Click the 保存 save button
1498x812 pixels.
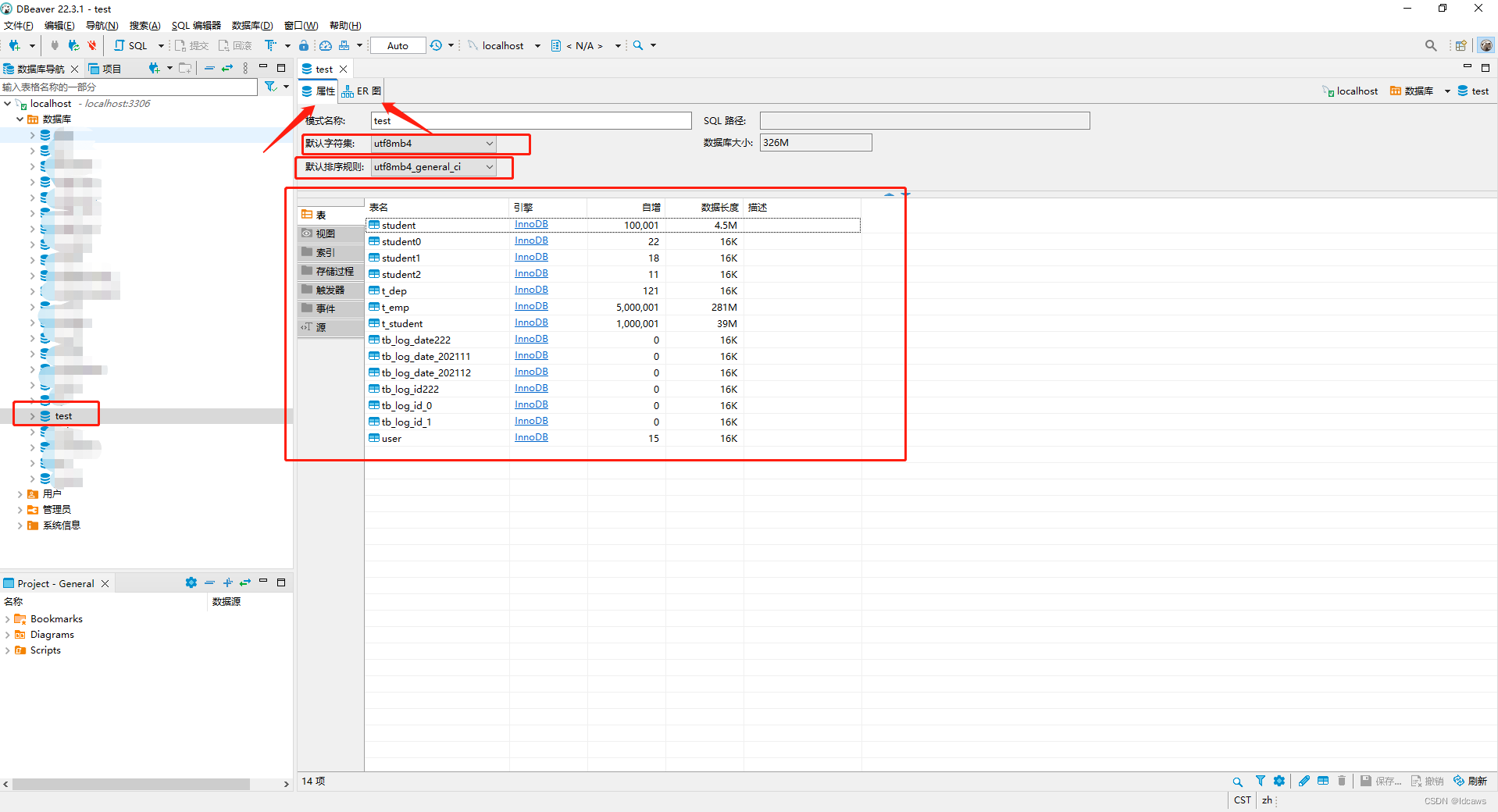tap(1381, 781)
